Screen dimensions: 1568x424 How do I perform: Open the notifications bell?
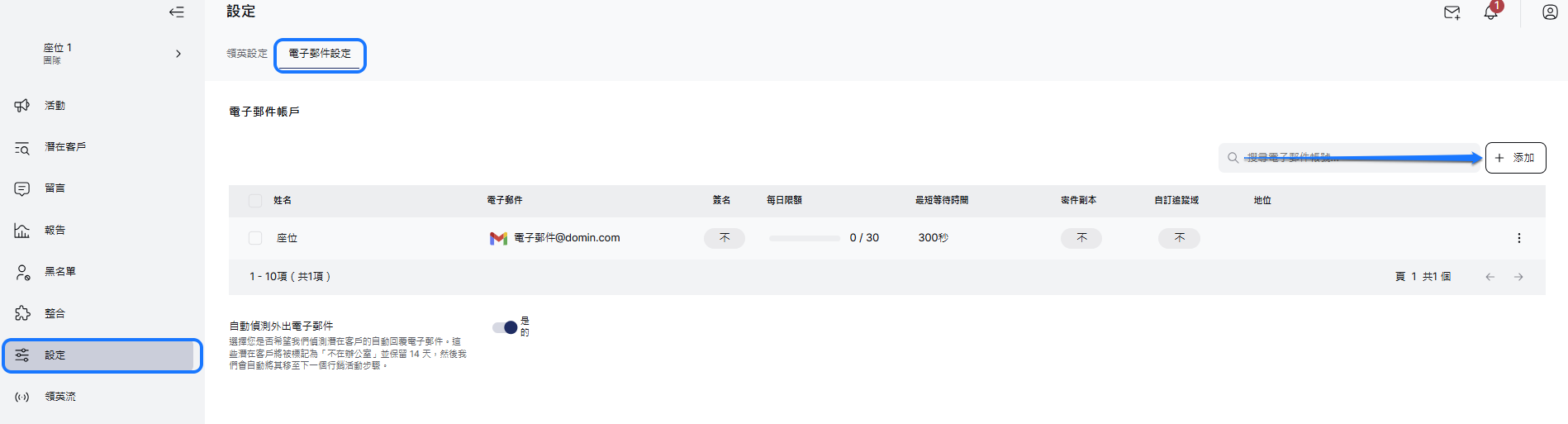1490,12
